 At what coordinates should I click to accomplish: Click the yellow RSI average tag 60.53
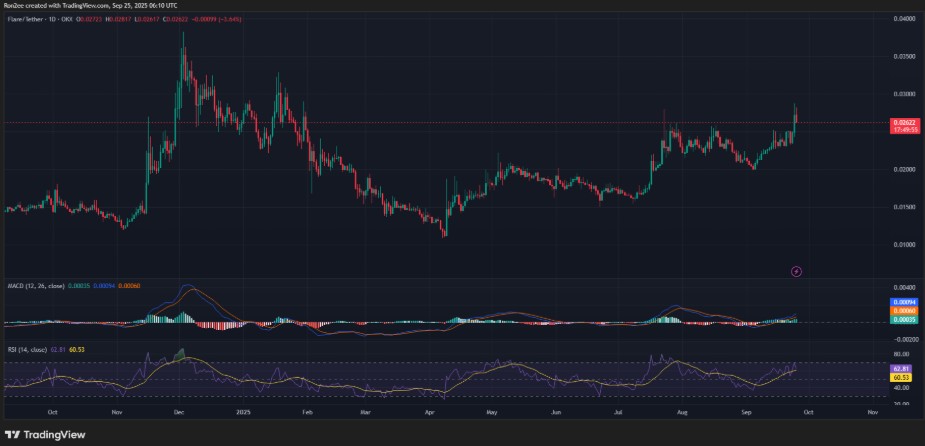[x=900, y=378]
